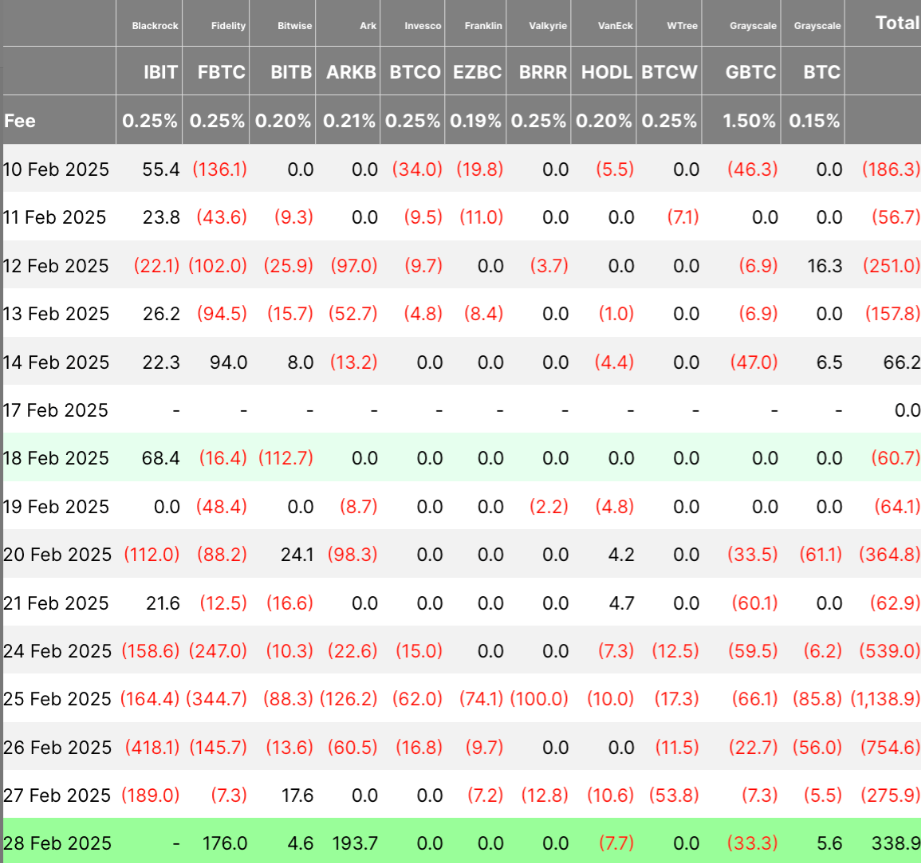This screenshot has width=921, height=863.
Task: Click the 193.7 ARKB value
Action: click(x=355, y=844)
